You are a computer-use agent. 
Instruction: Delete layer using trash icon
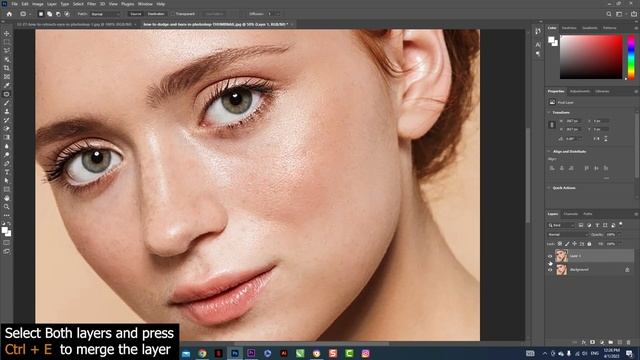tap(629, 342)
